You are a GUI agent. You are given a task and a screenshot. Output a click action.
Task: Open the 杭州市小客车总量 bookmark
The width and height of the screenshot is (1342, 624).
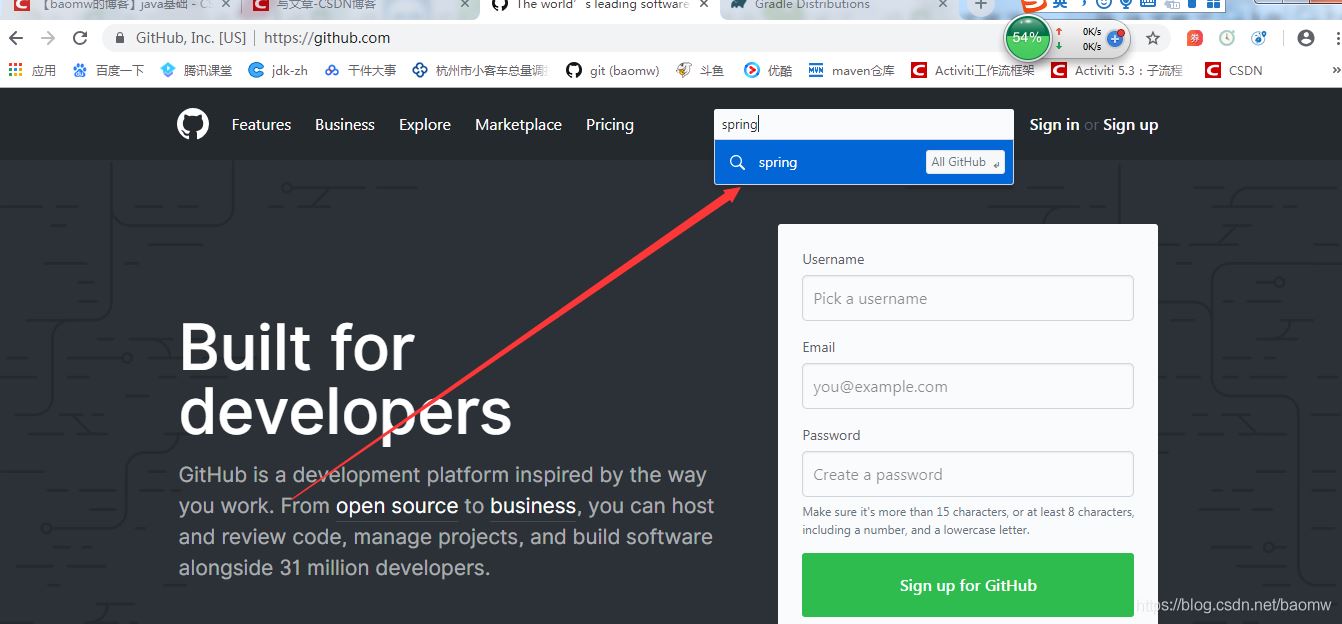[480, 70]
